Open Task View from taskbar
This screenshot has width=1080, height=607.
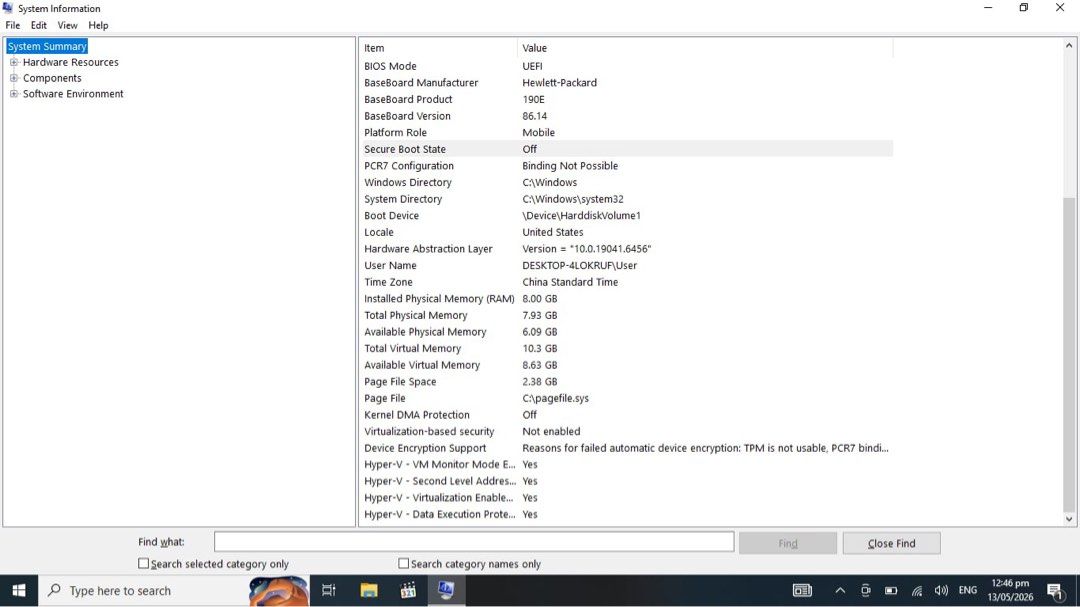pyautogui.click(x=329, y=590)
